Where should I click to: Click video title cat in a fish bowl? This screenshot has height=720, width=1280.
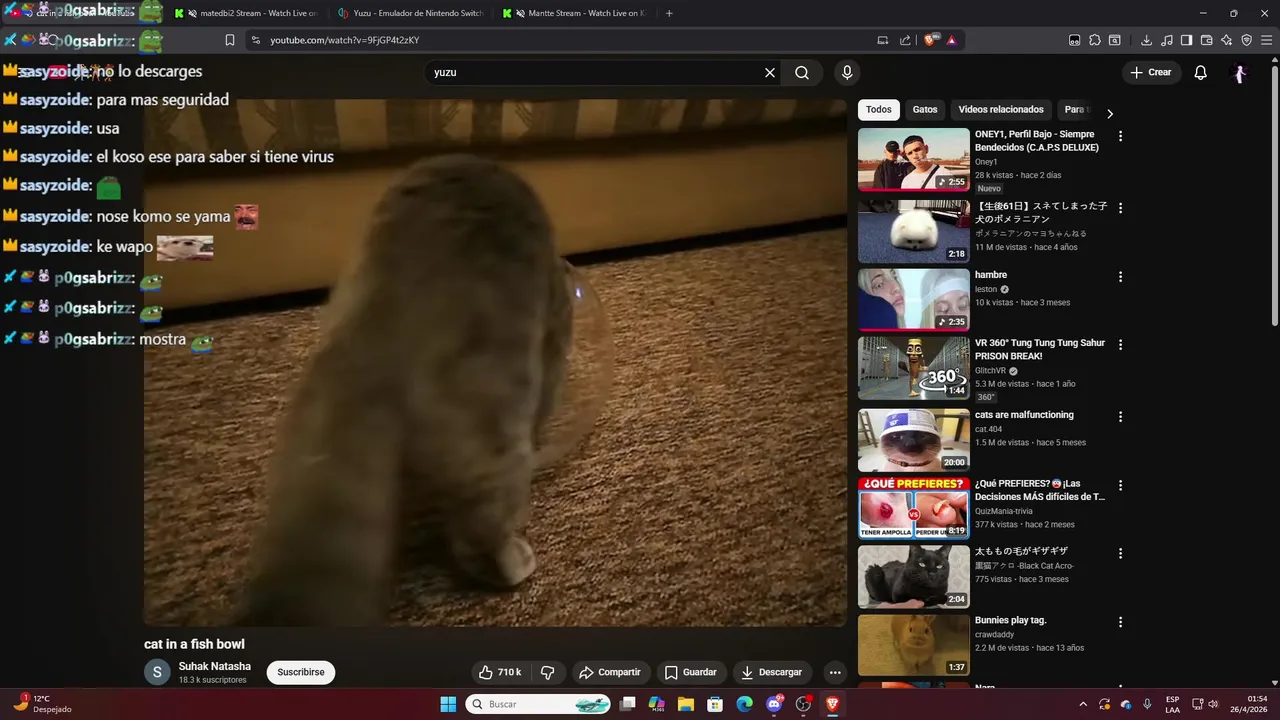[x=194, y=644]
